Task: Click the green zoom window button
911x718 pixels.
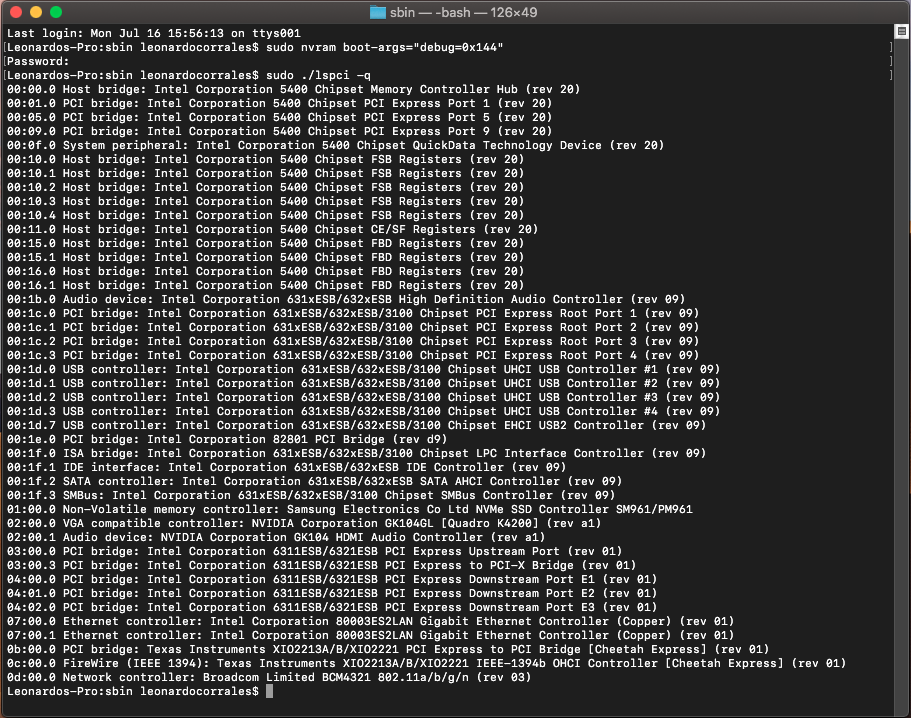Action: [56, 12]
